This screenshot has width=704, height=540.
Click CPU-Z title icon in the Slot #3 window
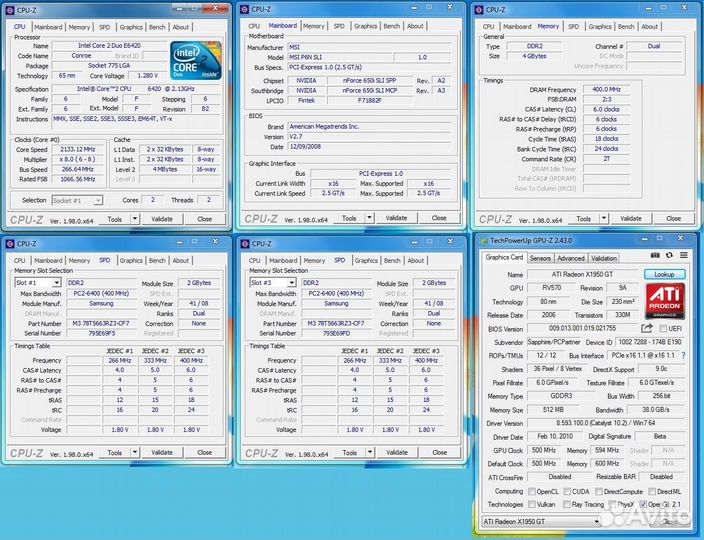[x=245, y=244]
